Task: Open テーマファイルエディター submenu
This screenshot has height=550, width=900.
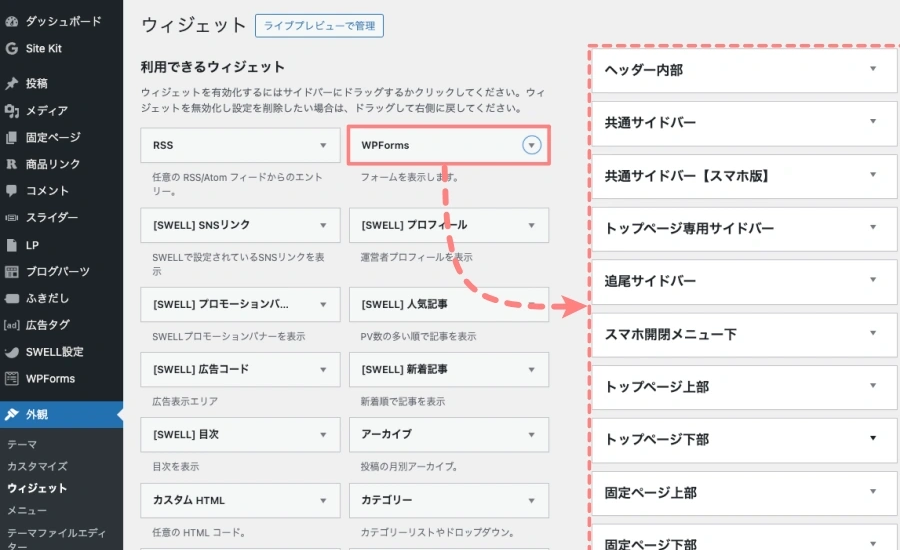Action: click(56, 540)
